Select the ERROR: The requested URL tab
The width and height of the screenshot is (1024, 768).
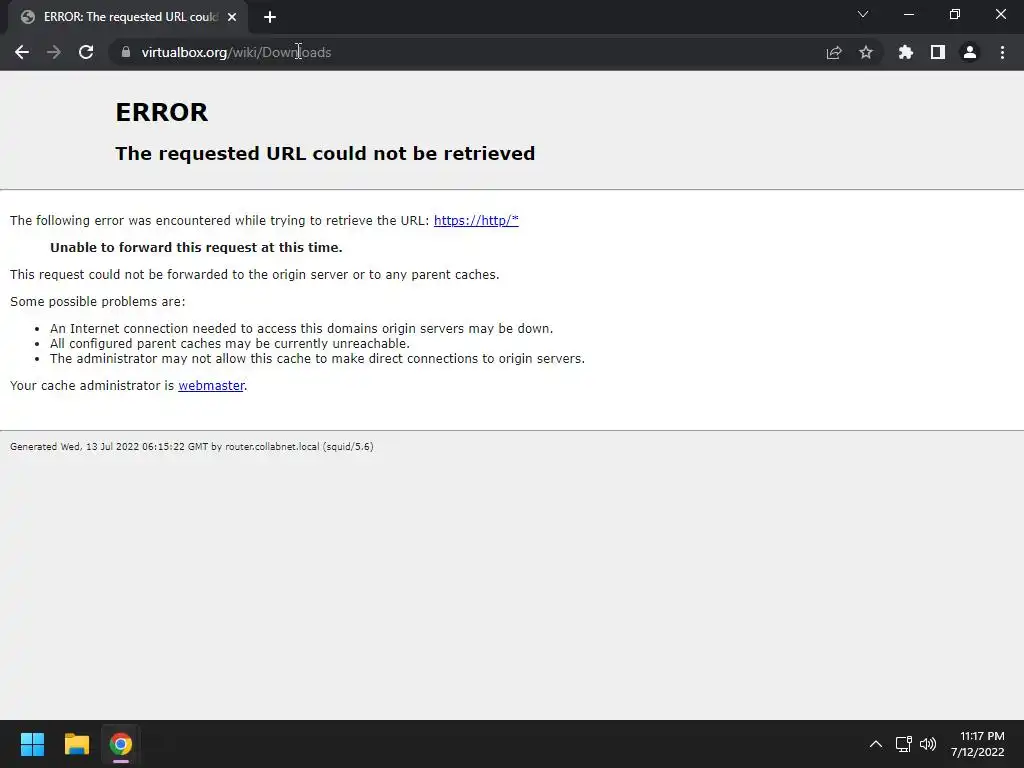[128, 17]
